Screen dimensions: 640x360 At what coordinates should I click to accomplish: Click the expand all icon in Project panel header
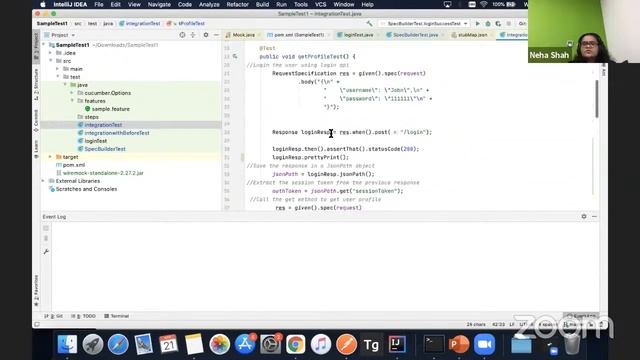(x=193, y=35)
